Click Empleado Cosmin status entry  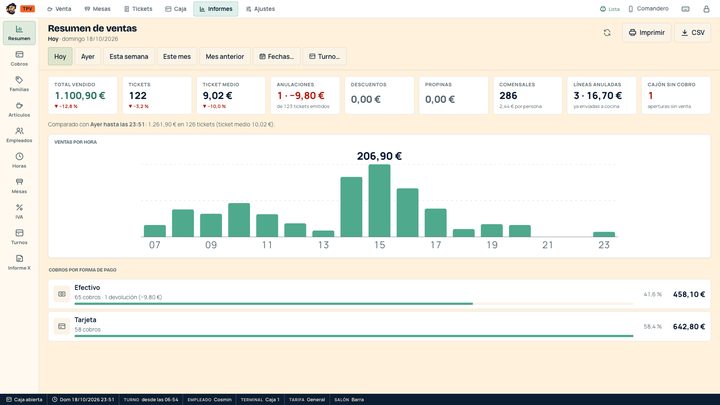coord(209,399)
